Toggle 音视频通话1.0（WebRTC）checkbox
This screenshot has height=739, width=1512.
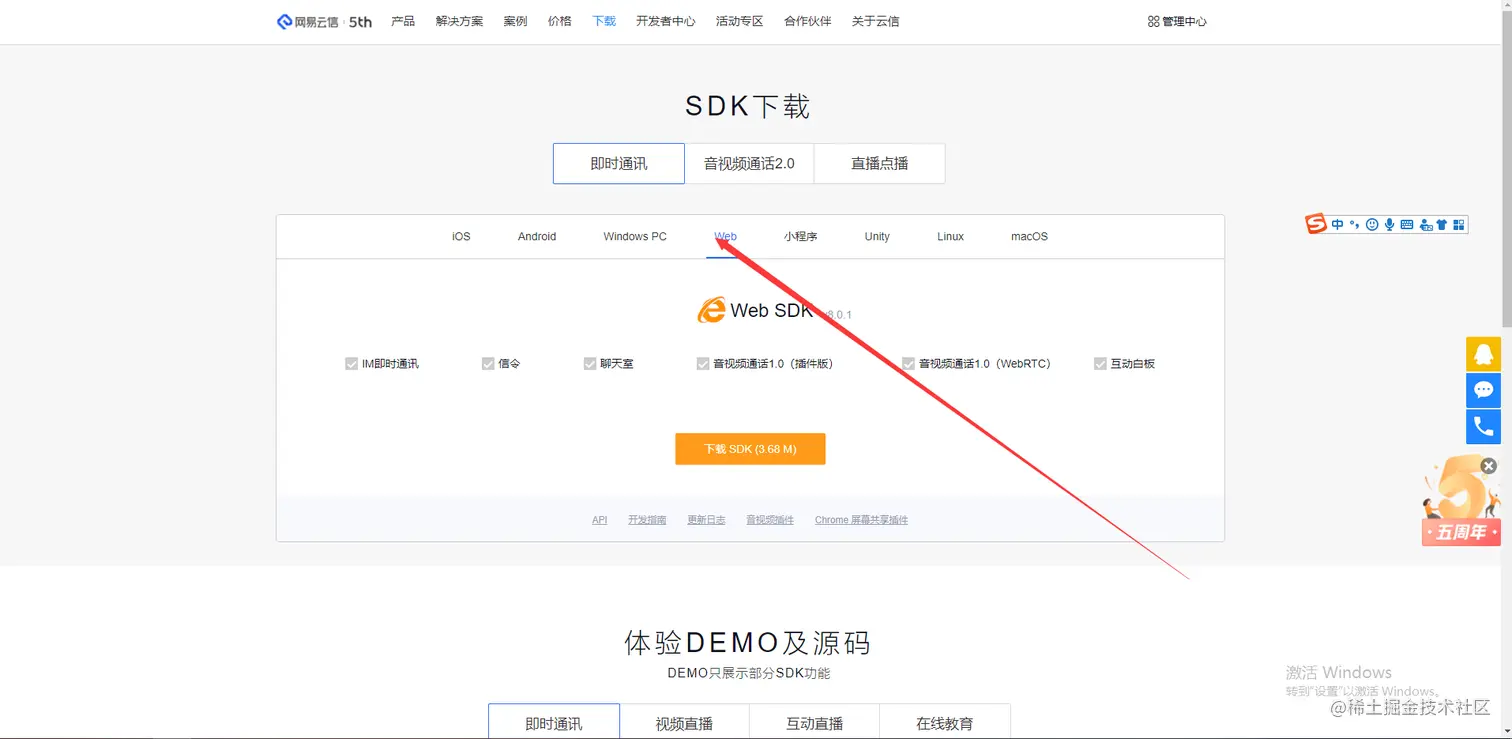coord(908,364)
